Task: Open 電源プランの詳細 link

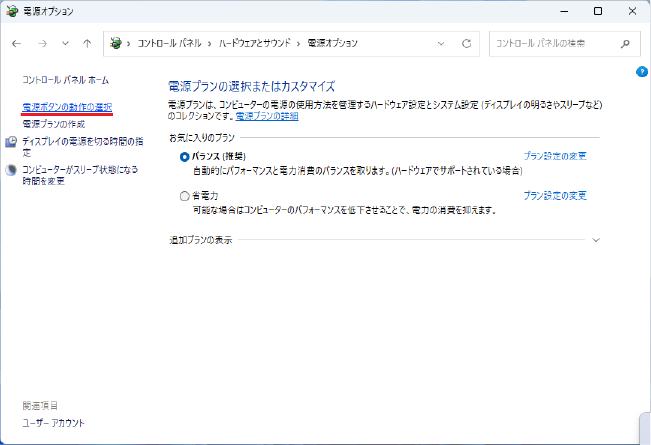Action: [x=267, y=116]
